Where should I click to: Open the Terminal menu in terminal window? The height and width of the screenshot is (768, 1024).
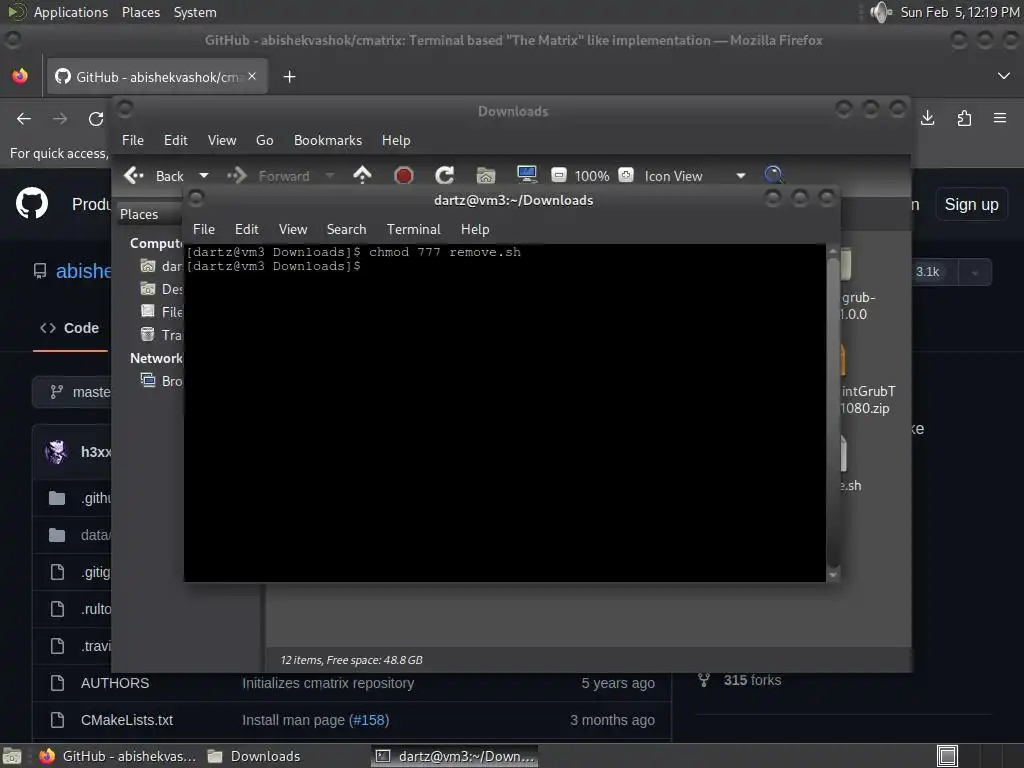tap(413, 229)
